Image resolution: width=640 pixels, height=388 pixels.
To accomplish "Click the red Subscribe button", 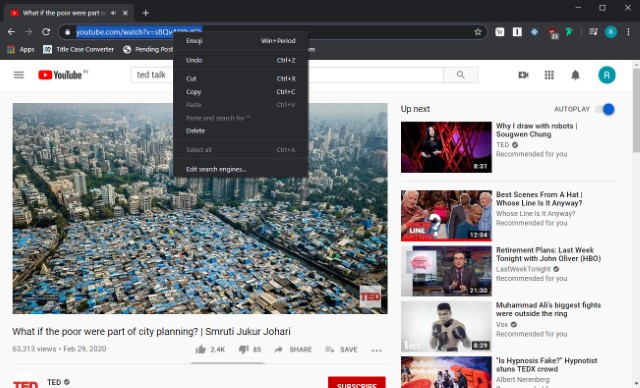I will point(357,383).
